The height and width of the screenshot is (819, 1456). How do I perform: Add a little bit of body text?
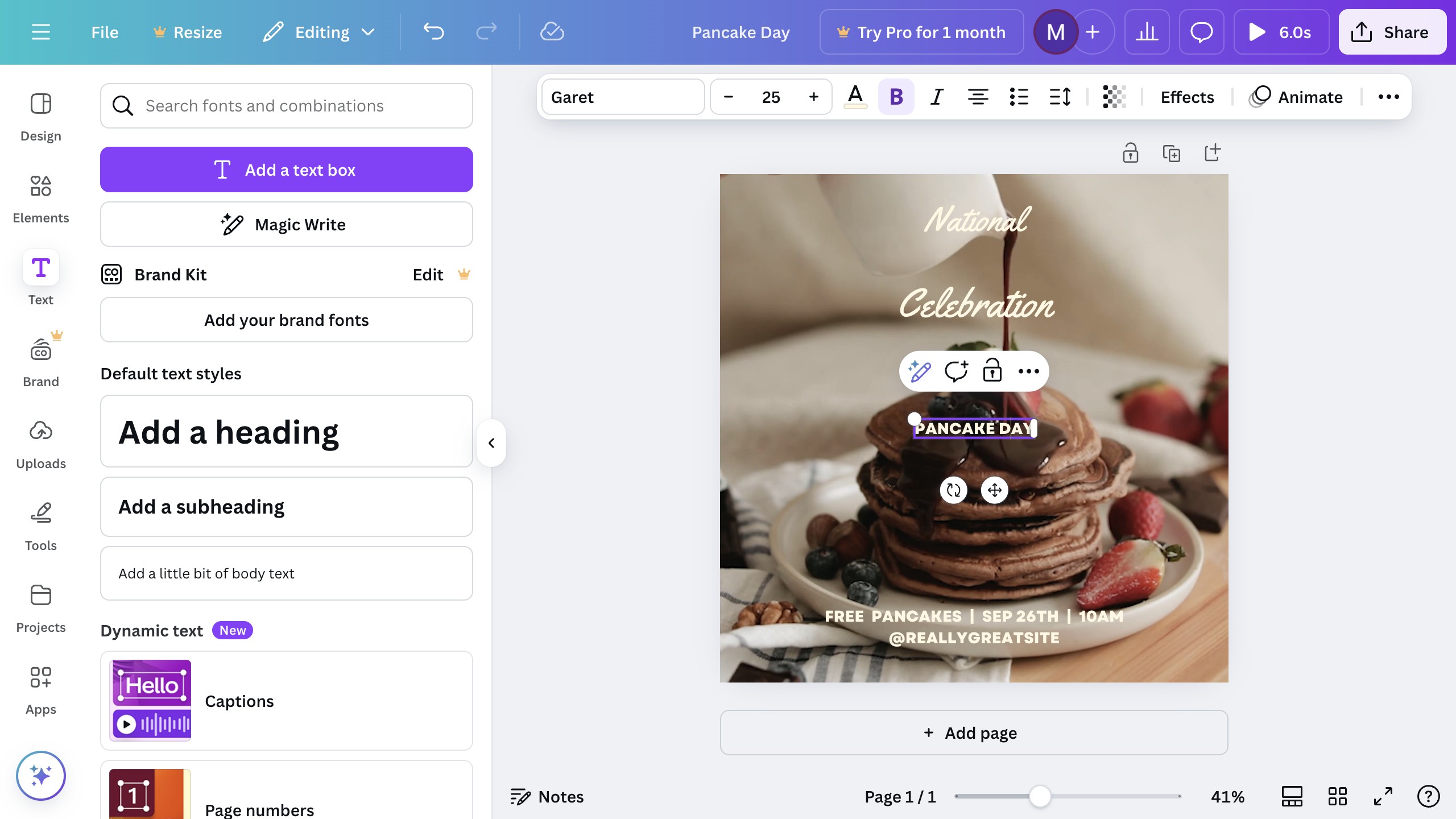coord(287,573)
